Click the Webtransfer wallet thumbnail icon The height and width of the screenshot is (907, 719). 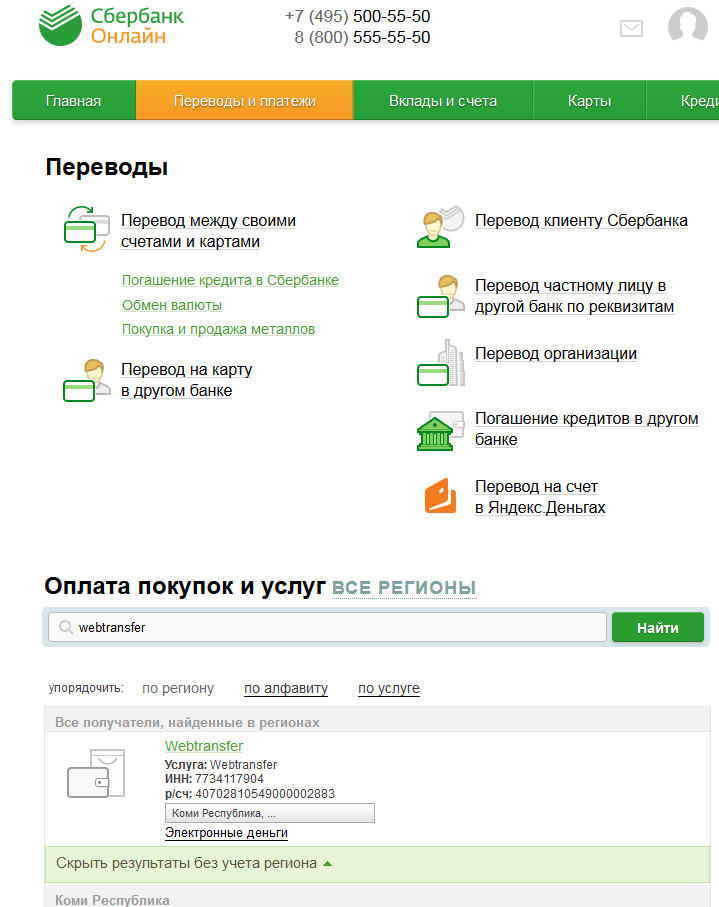point(95,776)
